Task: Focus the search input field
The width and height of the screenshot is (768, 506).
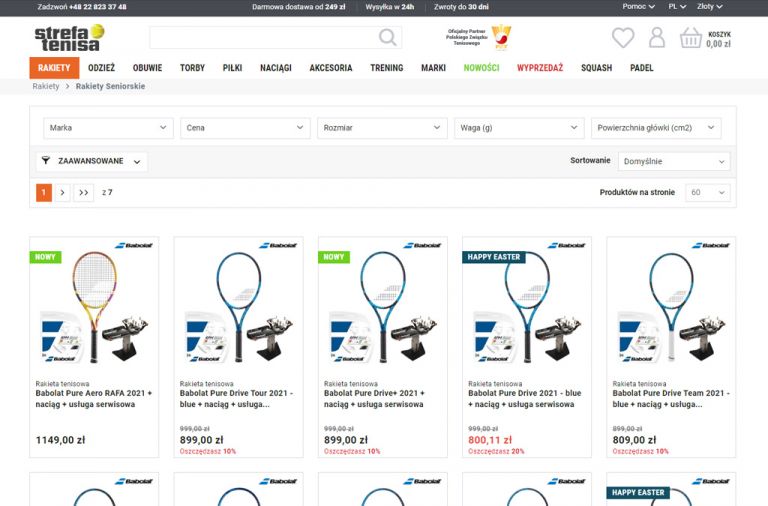Action: pyautogui.click(x=262, y=38)
